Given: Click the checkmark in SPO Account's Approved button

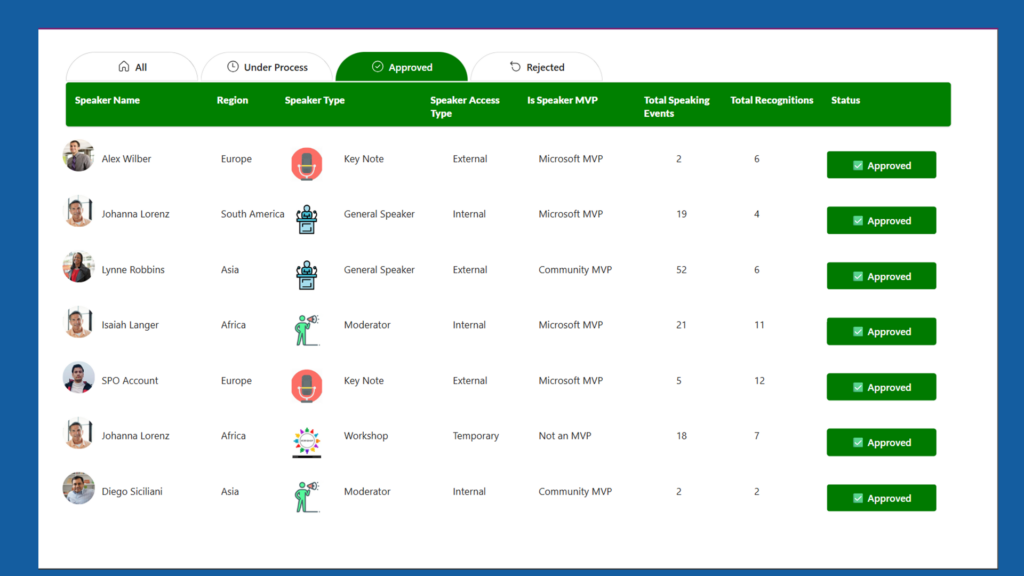Looking at the screenshot, I should click(x=858, y=387).
